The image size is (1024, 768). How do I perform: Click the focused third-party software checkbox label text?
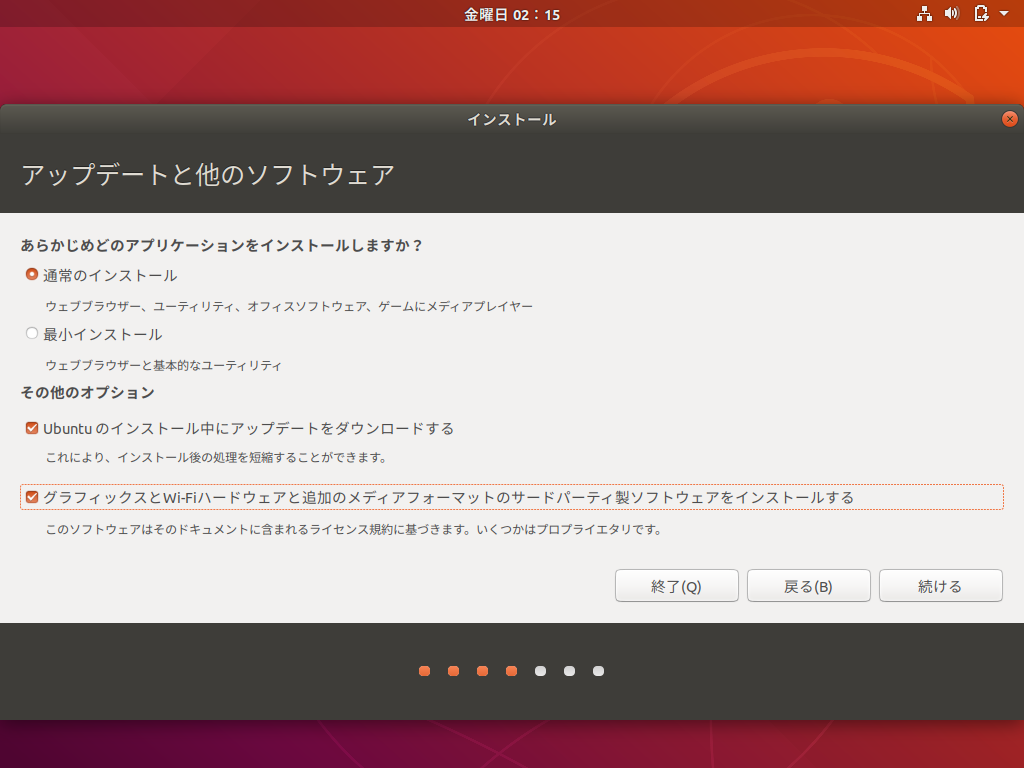447,496
